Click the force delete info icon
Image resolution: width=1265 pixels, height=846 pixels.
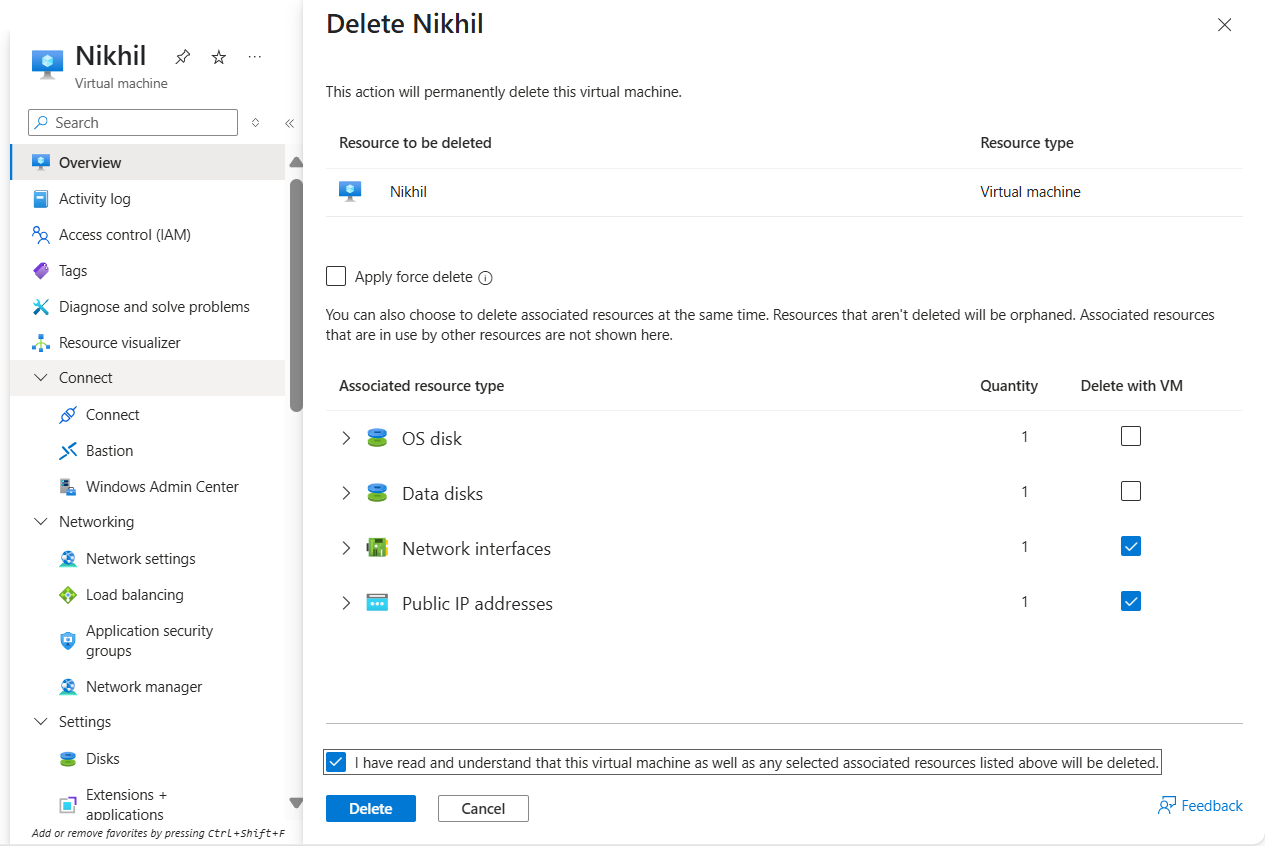[485, 278]
